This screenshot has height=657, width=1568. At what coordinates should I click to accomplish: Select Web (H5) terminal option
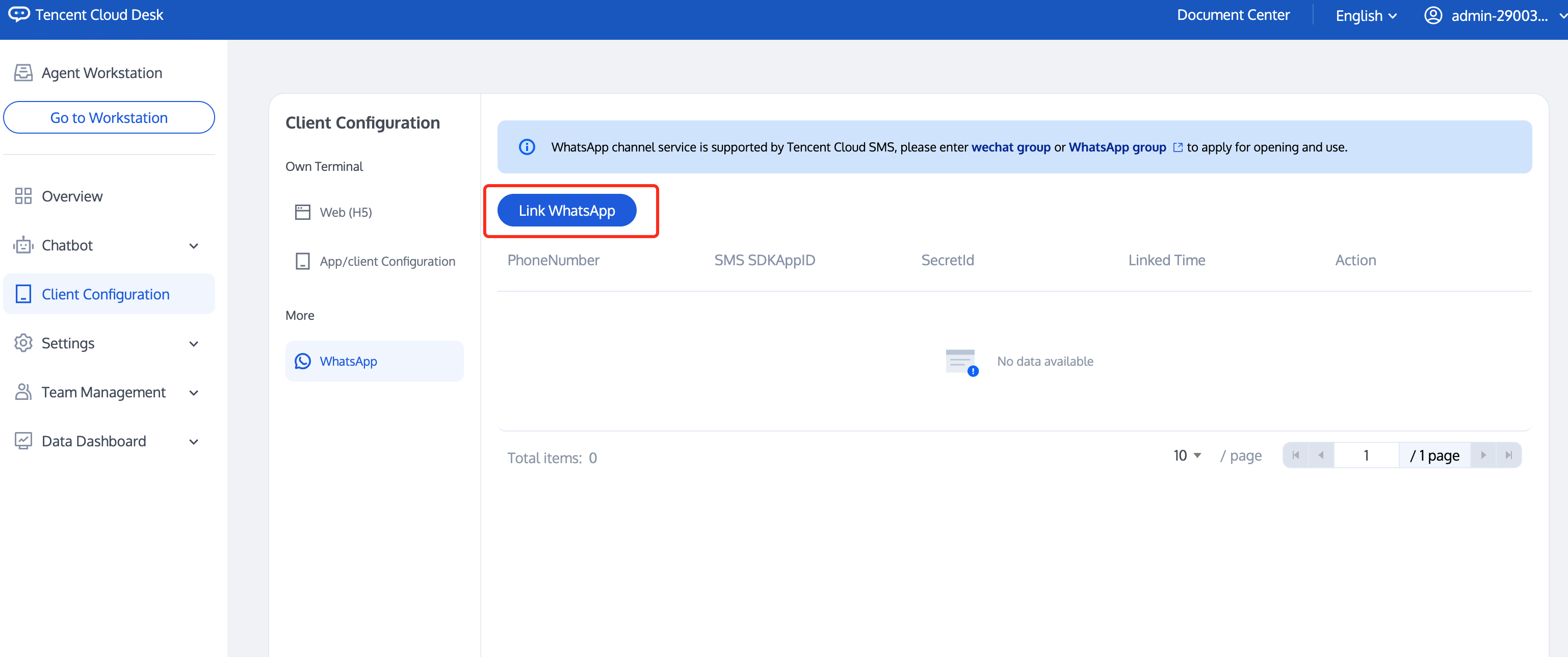[346, 212]
